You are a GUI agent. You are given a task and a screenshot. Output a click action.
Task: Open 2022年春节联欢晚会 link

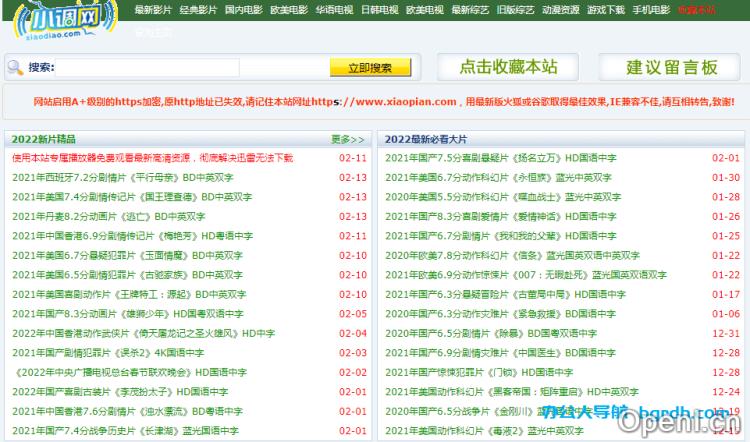[x=130, y=372]
